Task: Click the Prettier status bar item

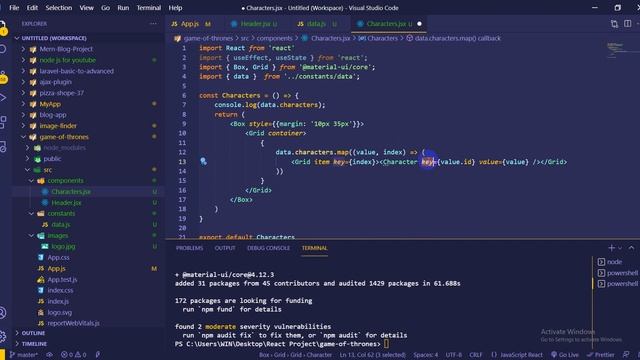Action: click(601, 355)
